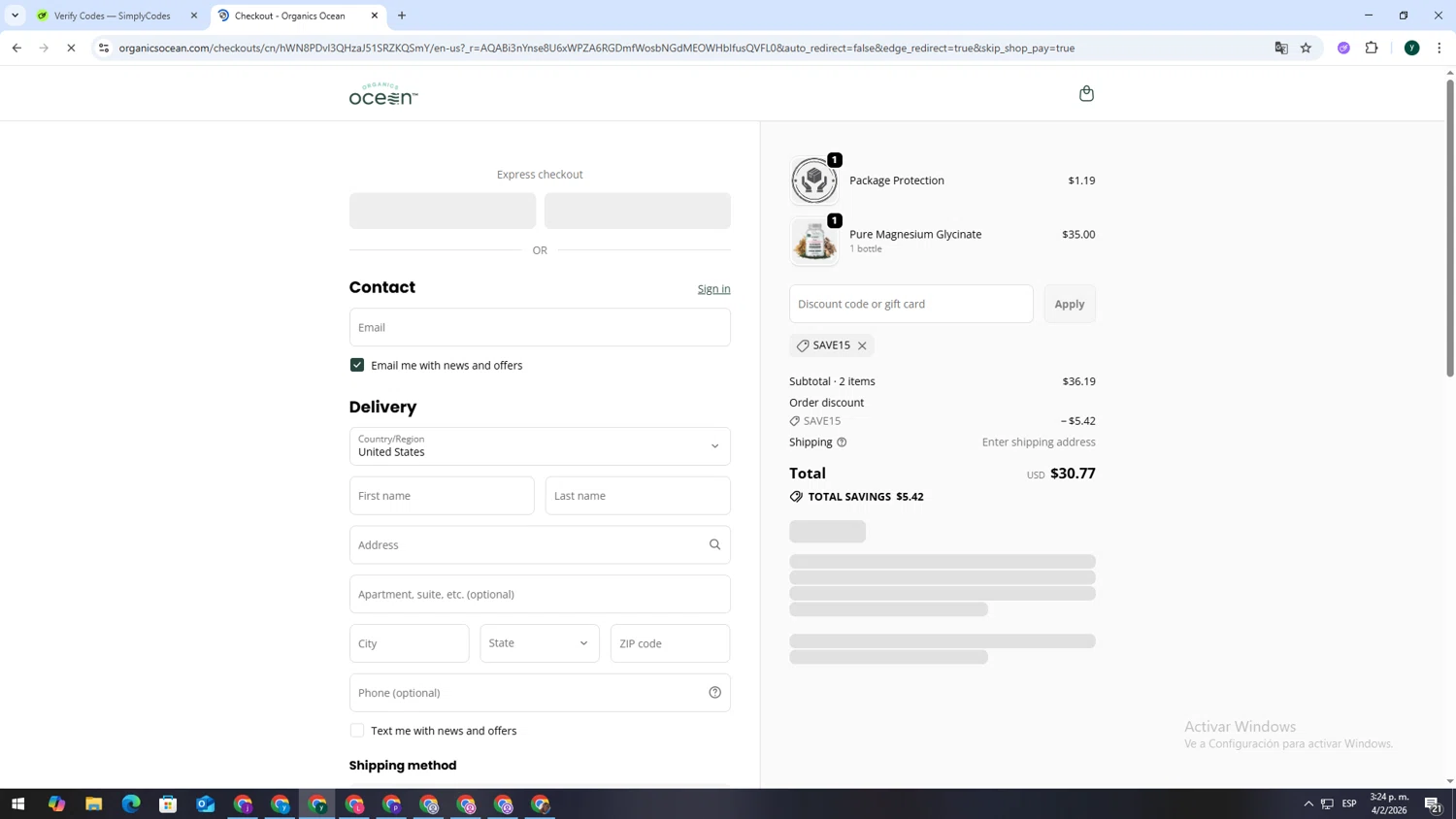Click the Apartment, suite, etc. field
The height and width of the screenshot is (819, 1456).
point(540,594)
